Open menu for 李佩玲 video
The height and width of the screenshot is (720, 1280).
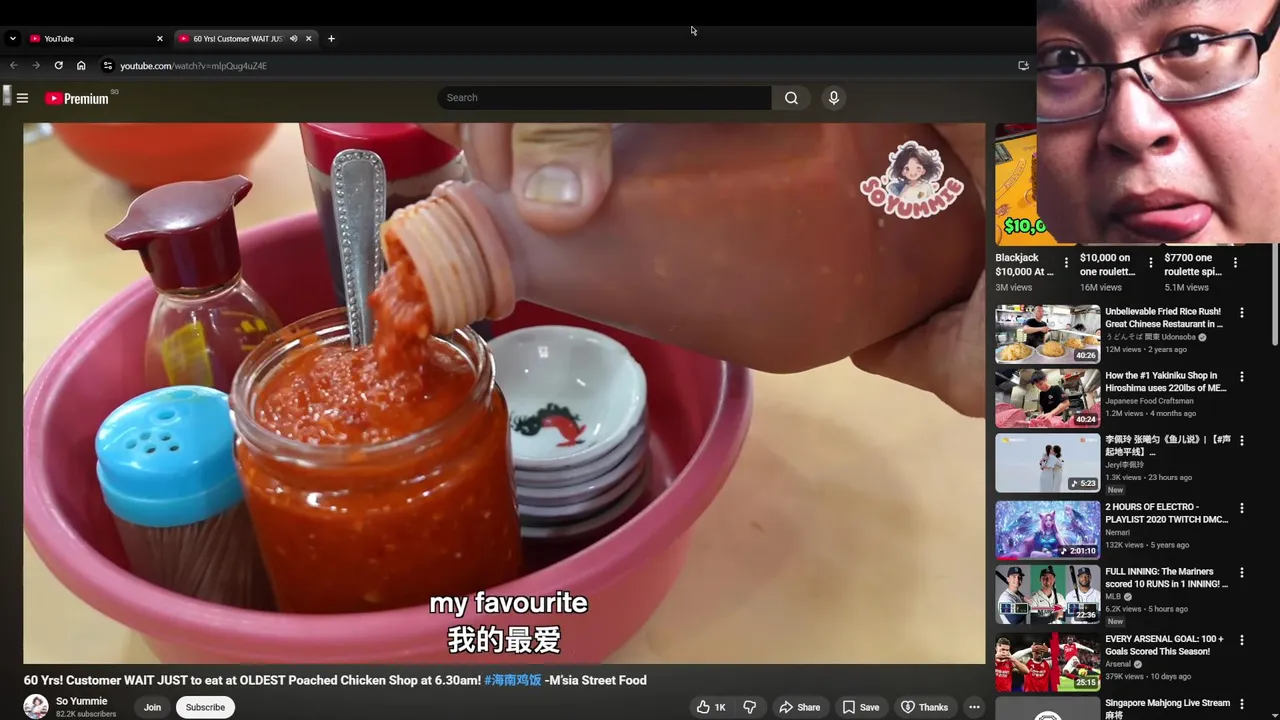click(x=1242, y=441)
